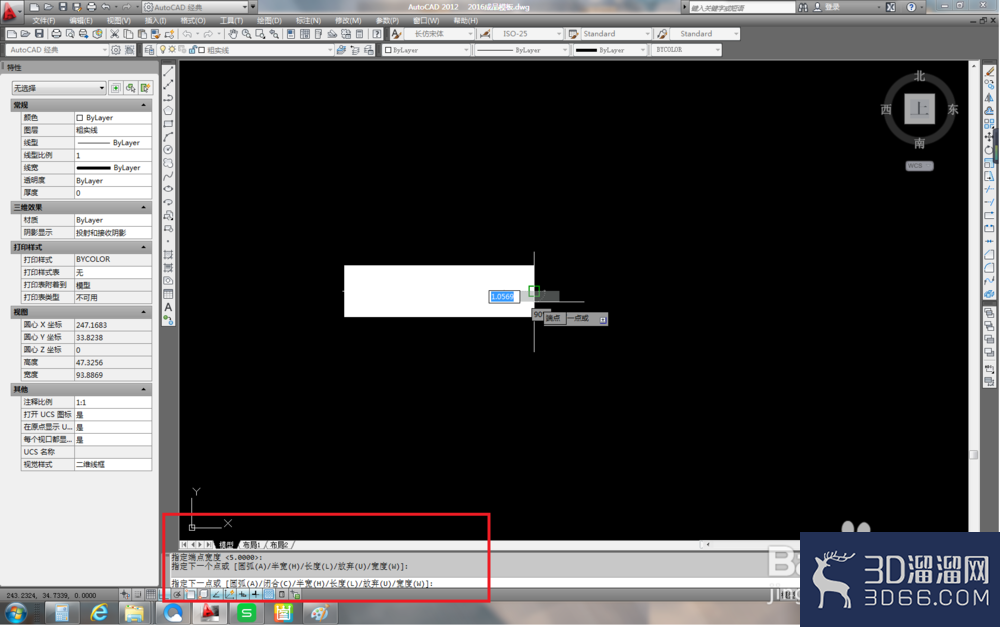Viewport: 1000px width, 627px height.
Task: Click the Exchange X icon in title bar
Action: click(891, 7)
